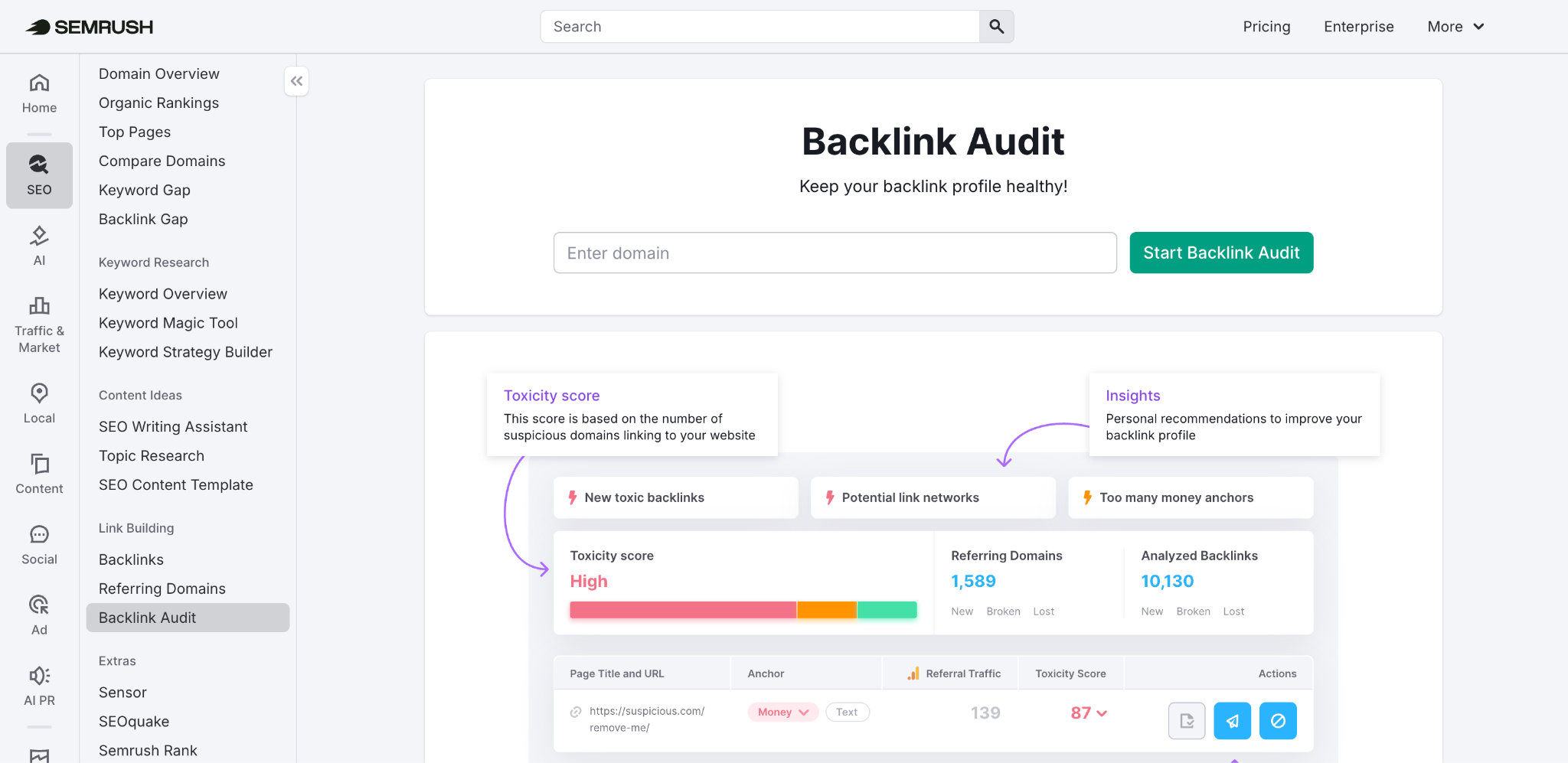Select Backlink Audit in sidebar
Image resolution: width=1568 pixels, height=763 pixels.
click(x=188, y=618)
